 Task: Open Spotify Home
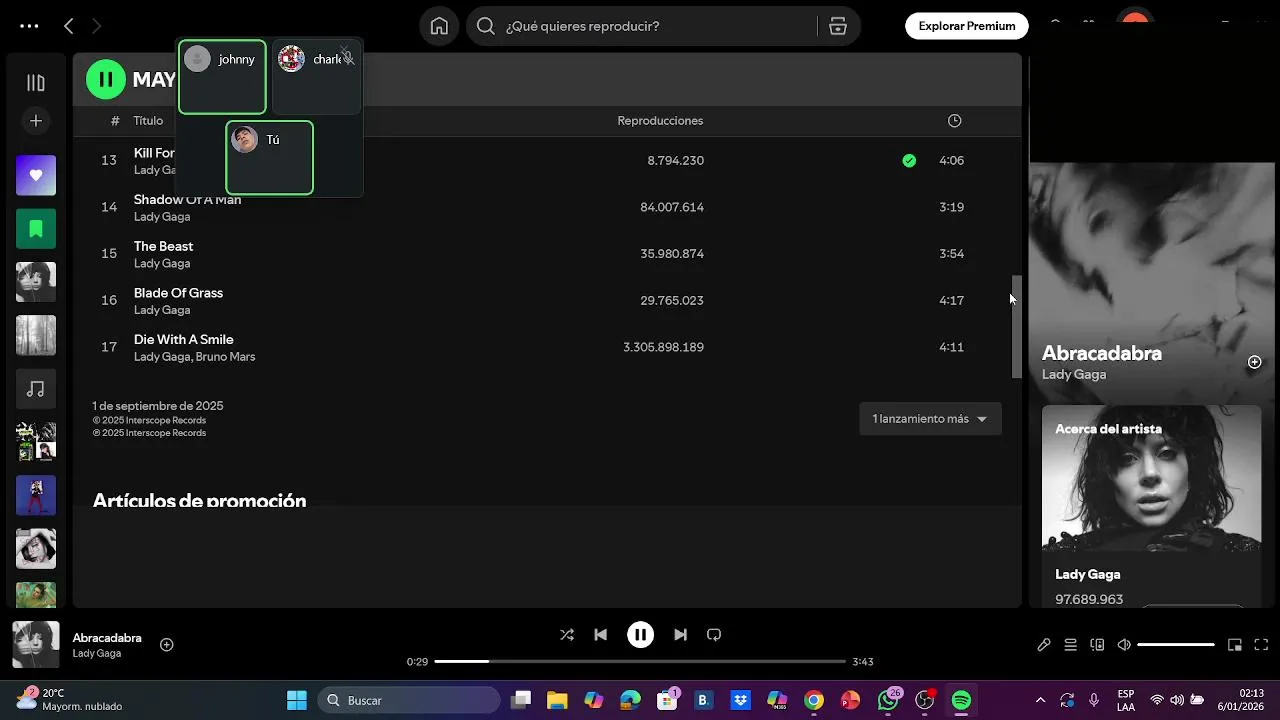439,26
